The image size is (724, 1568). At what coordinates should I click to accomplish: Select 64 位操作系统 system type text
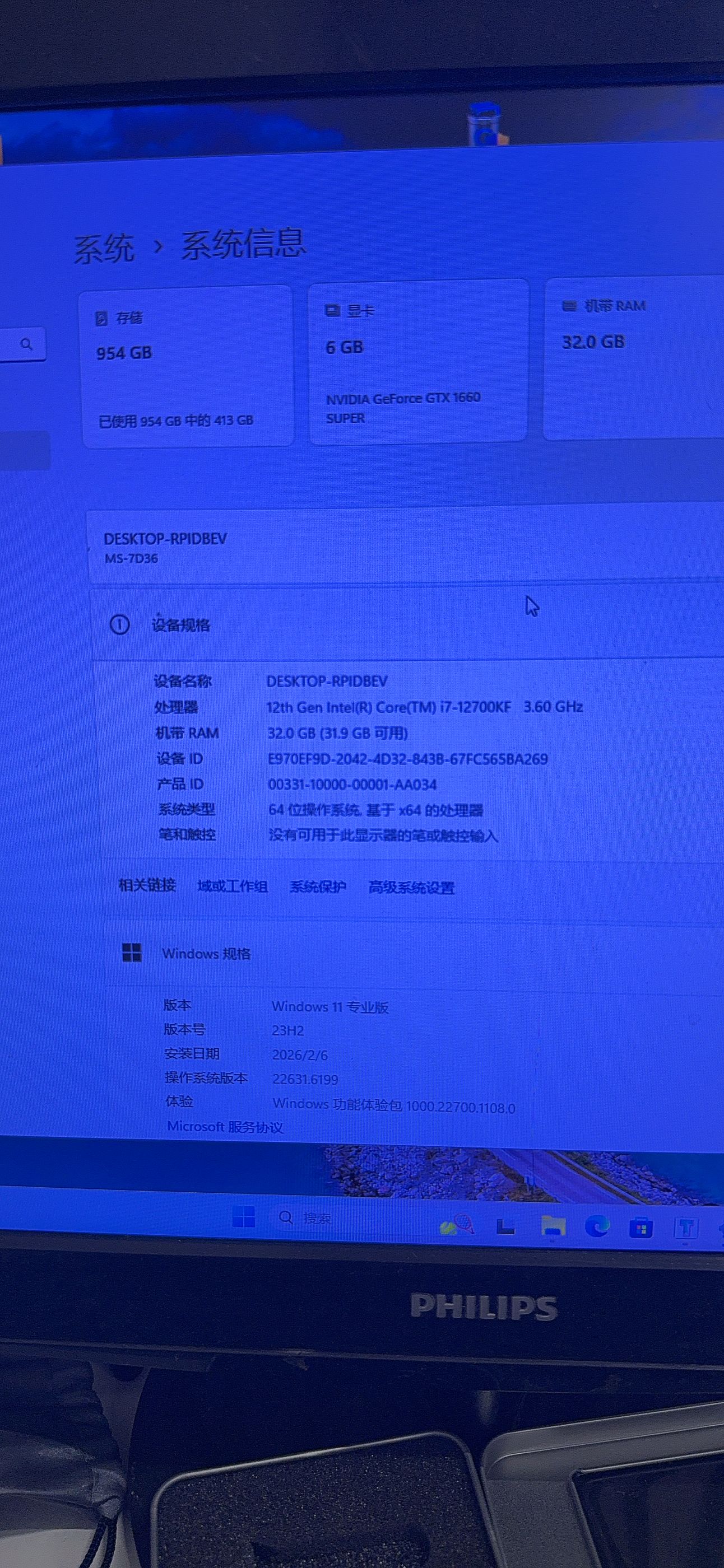pos(375,810)
